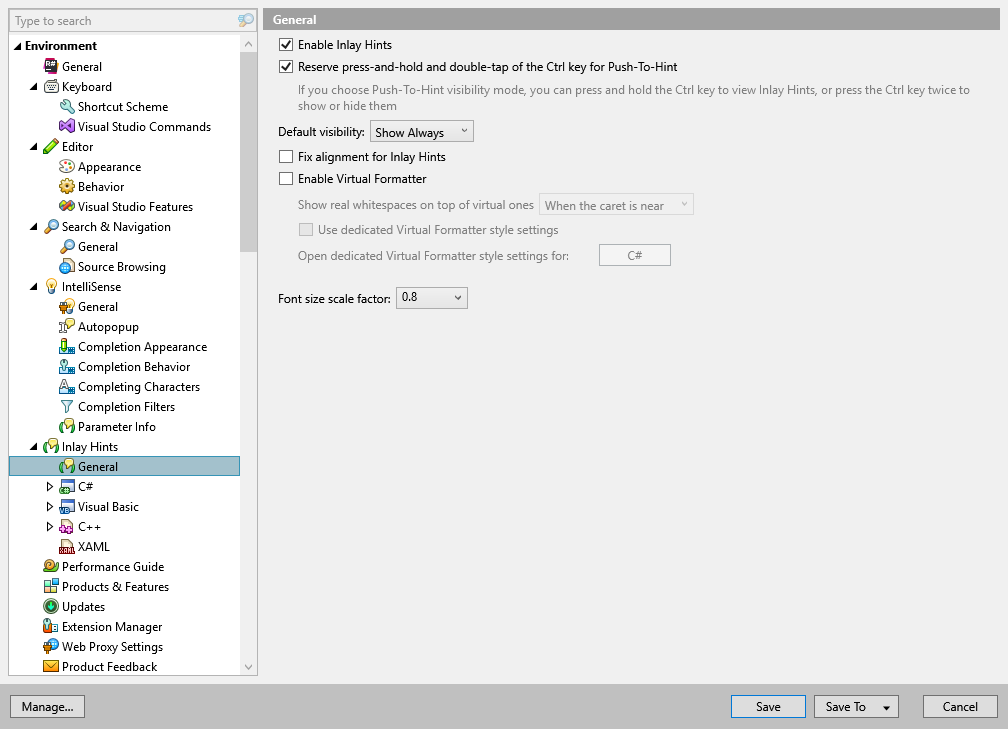
Task: Click the Product Feedback envelope icon
Action: (x=51, y=666)
